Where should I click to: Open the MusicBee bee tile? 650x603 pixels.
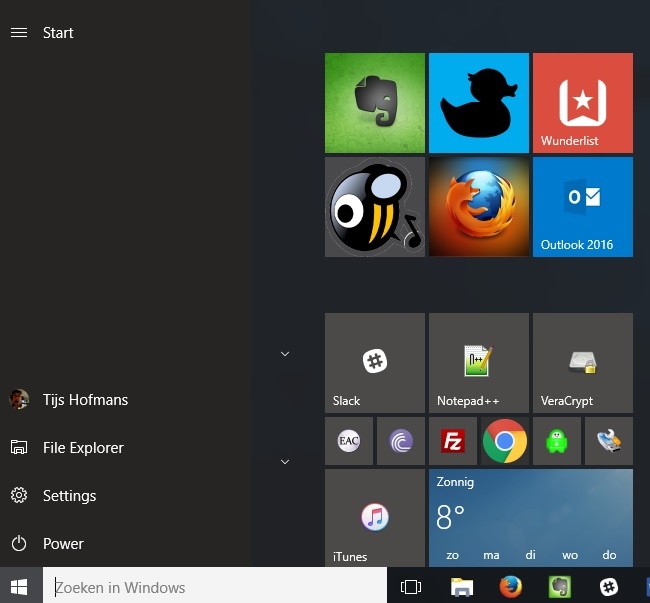(375, 207)
